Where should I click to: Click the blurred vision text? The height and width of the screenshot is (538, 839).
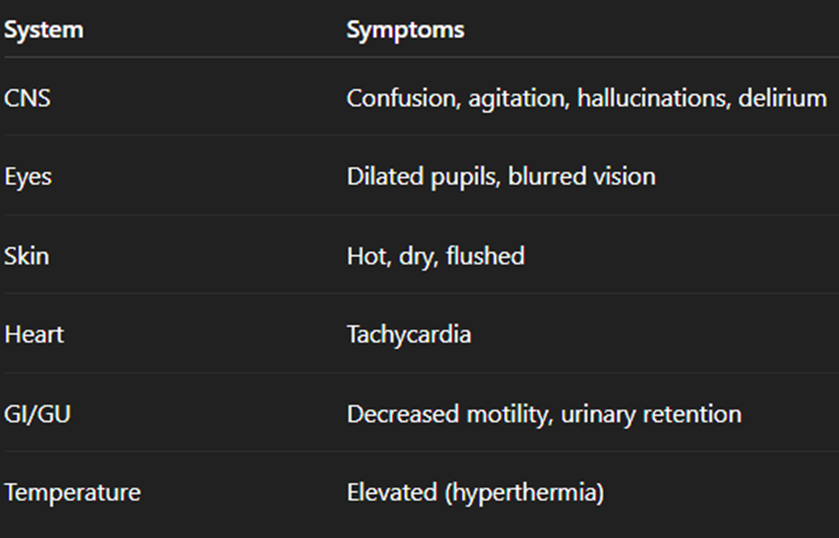582,177
